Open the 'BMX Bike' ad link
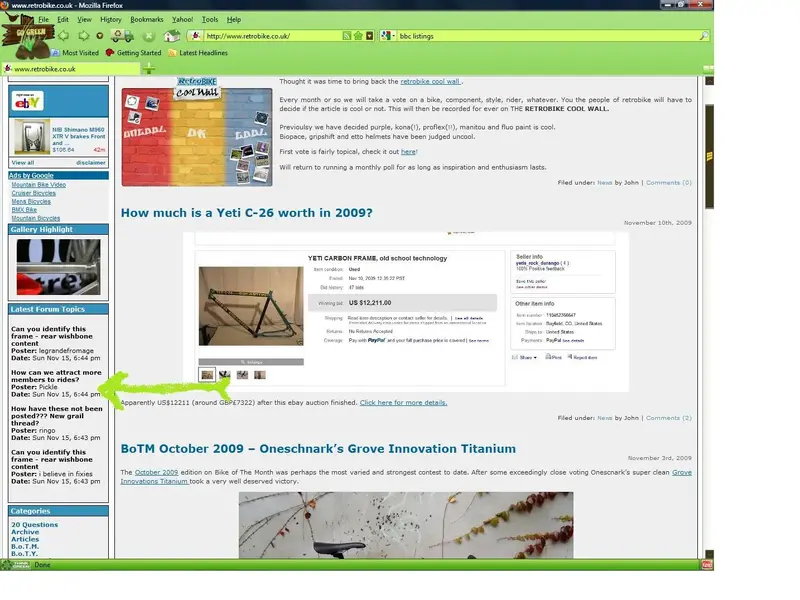 [x=24, y=210]
